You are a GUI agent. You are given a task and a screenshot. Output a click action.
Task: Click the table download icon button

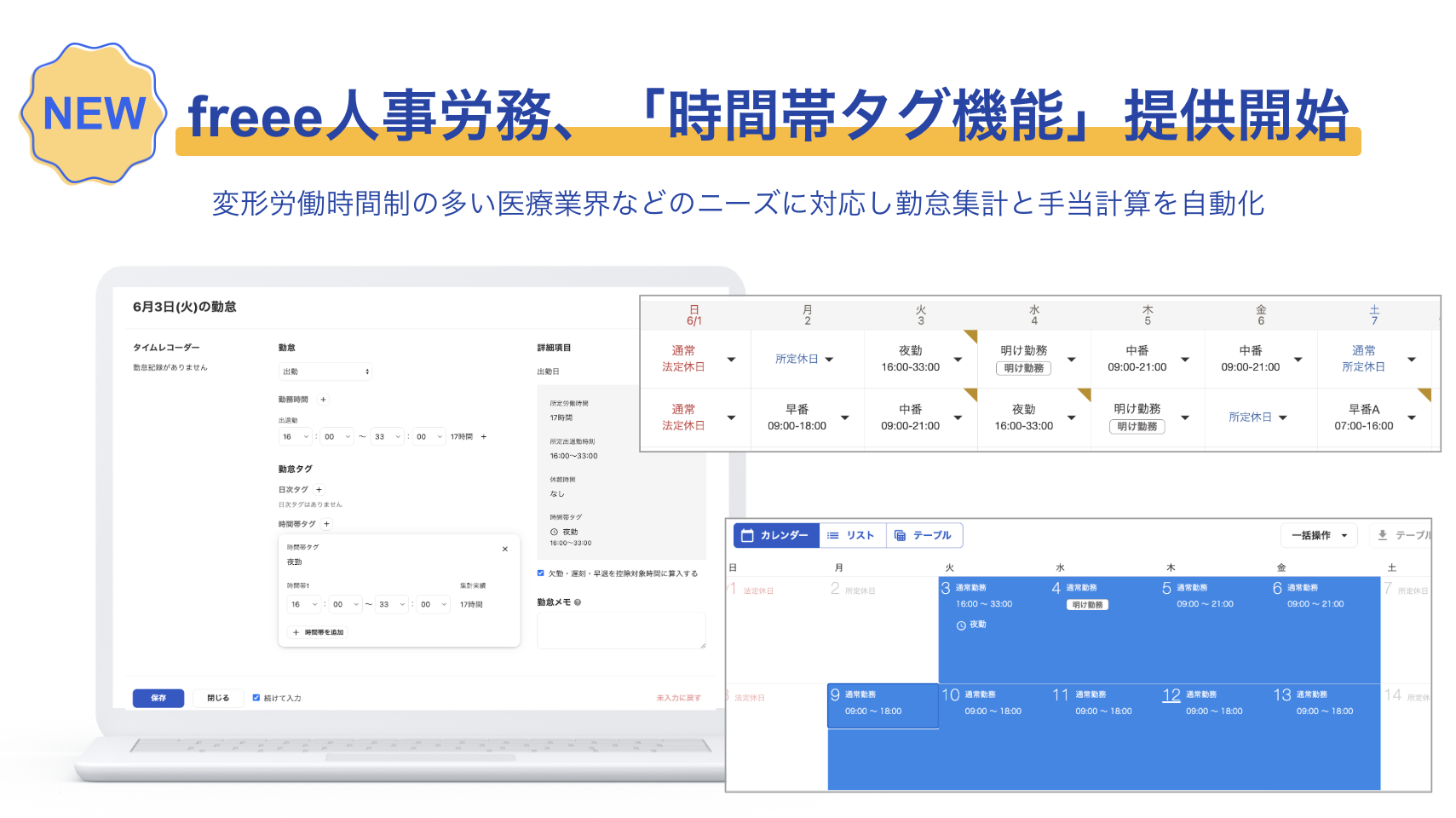point(1383,535)
